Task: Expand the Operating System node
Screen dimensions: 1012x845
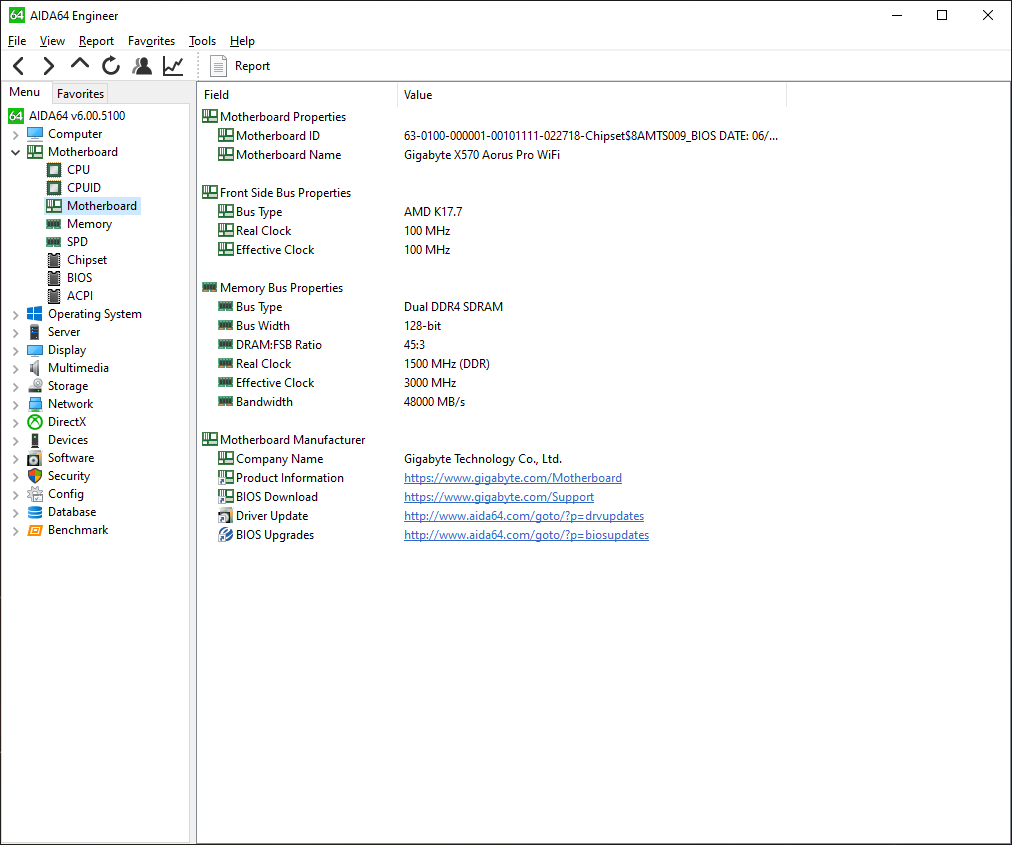Action: (x=15, y=314)
